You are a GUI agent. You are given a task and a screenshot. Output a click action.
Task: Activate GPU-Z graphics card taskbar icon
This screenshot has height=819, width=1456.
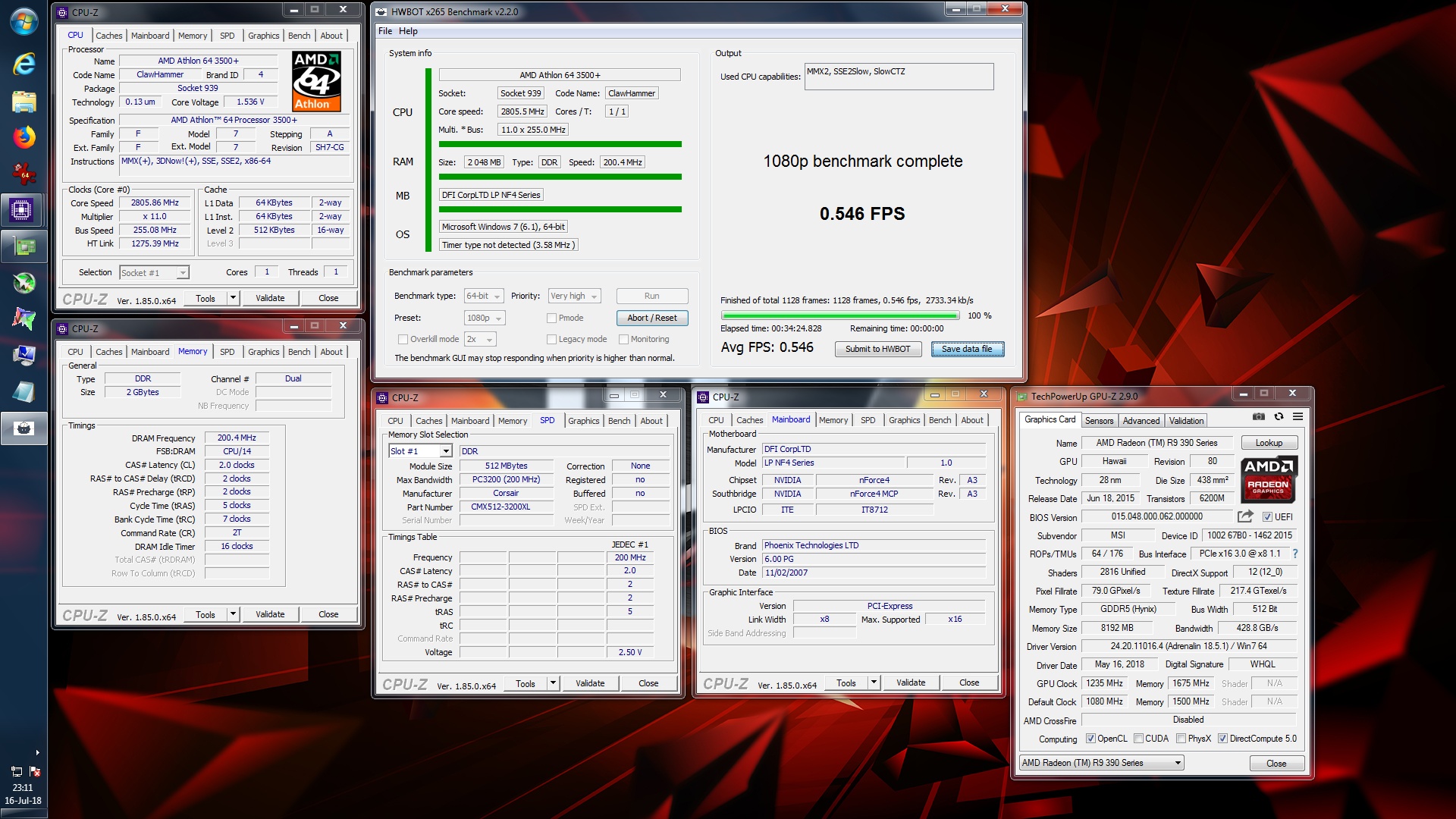(24, 246)
